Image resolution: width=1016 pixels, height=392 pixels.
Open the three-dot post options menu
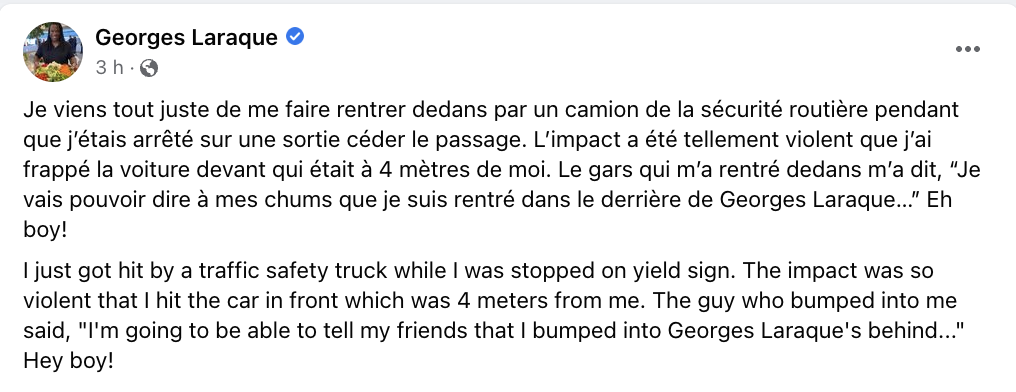(967, 49)
